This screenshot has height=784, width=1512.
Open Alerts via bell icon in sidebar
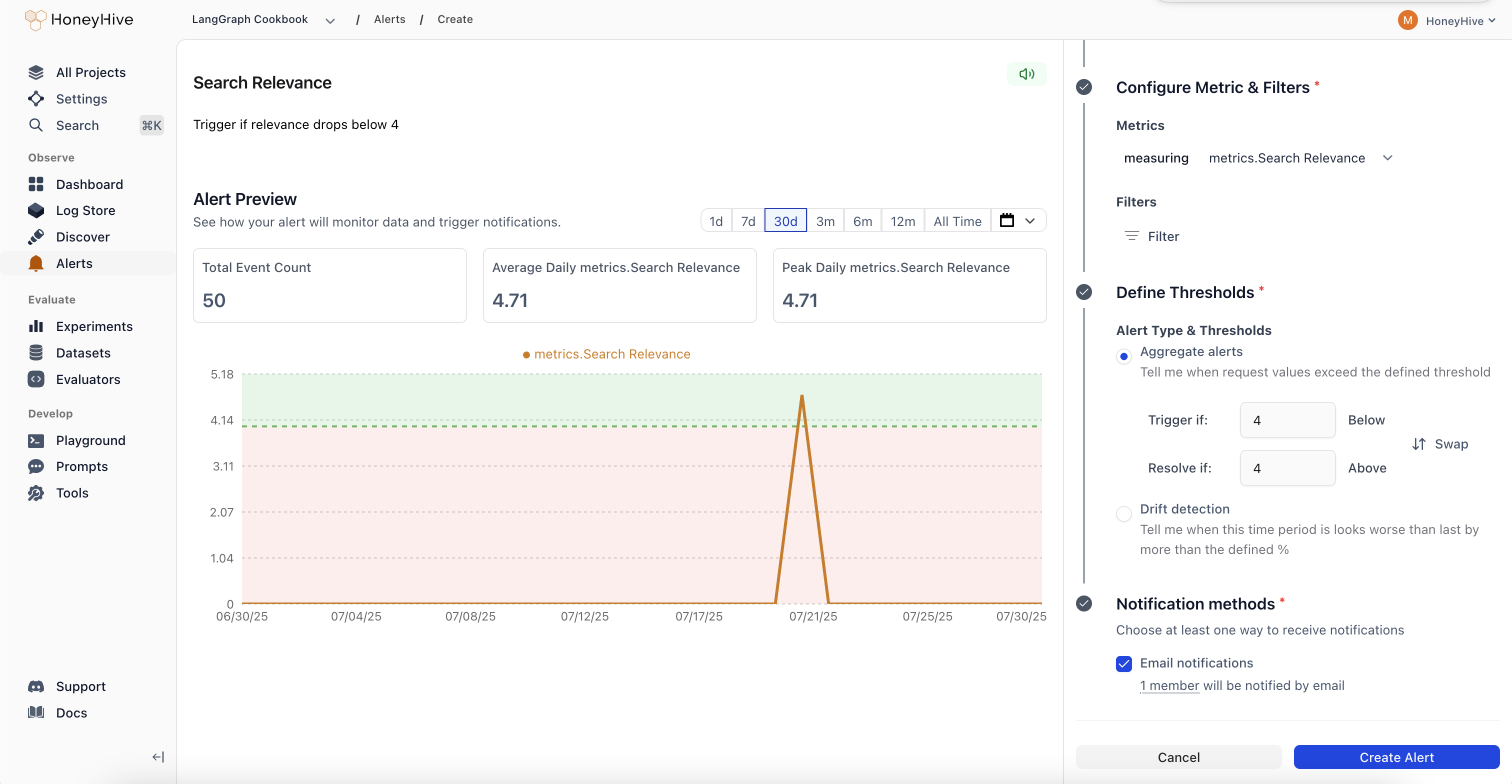point(36,263)
